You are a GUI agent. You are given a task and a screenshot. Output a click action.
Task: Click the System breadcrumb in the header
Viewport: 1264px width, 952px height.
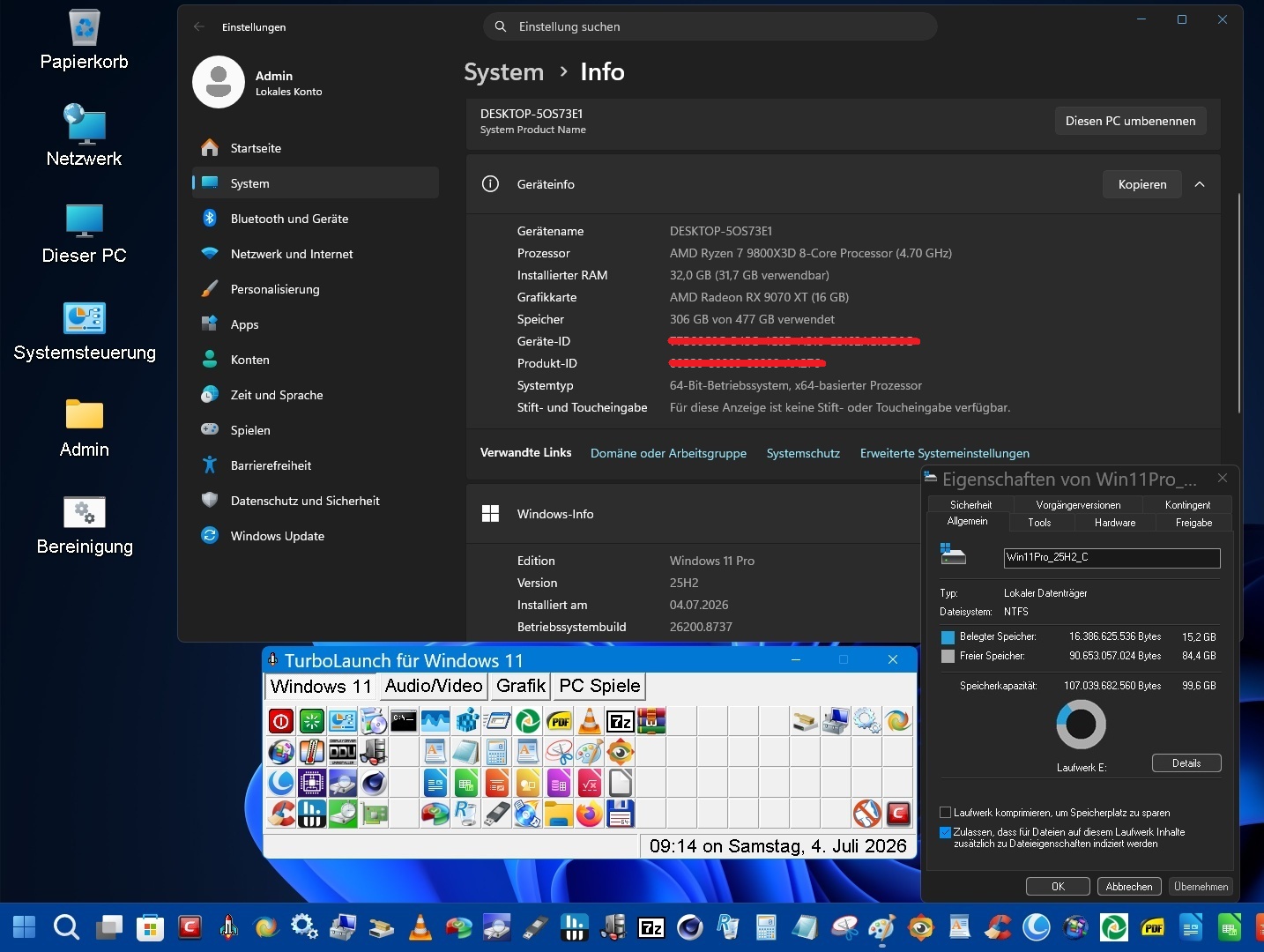pyautogui.click(x=503, y=72)
